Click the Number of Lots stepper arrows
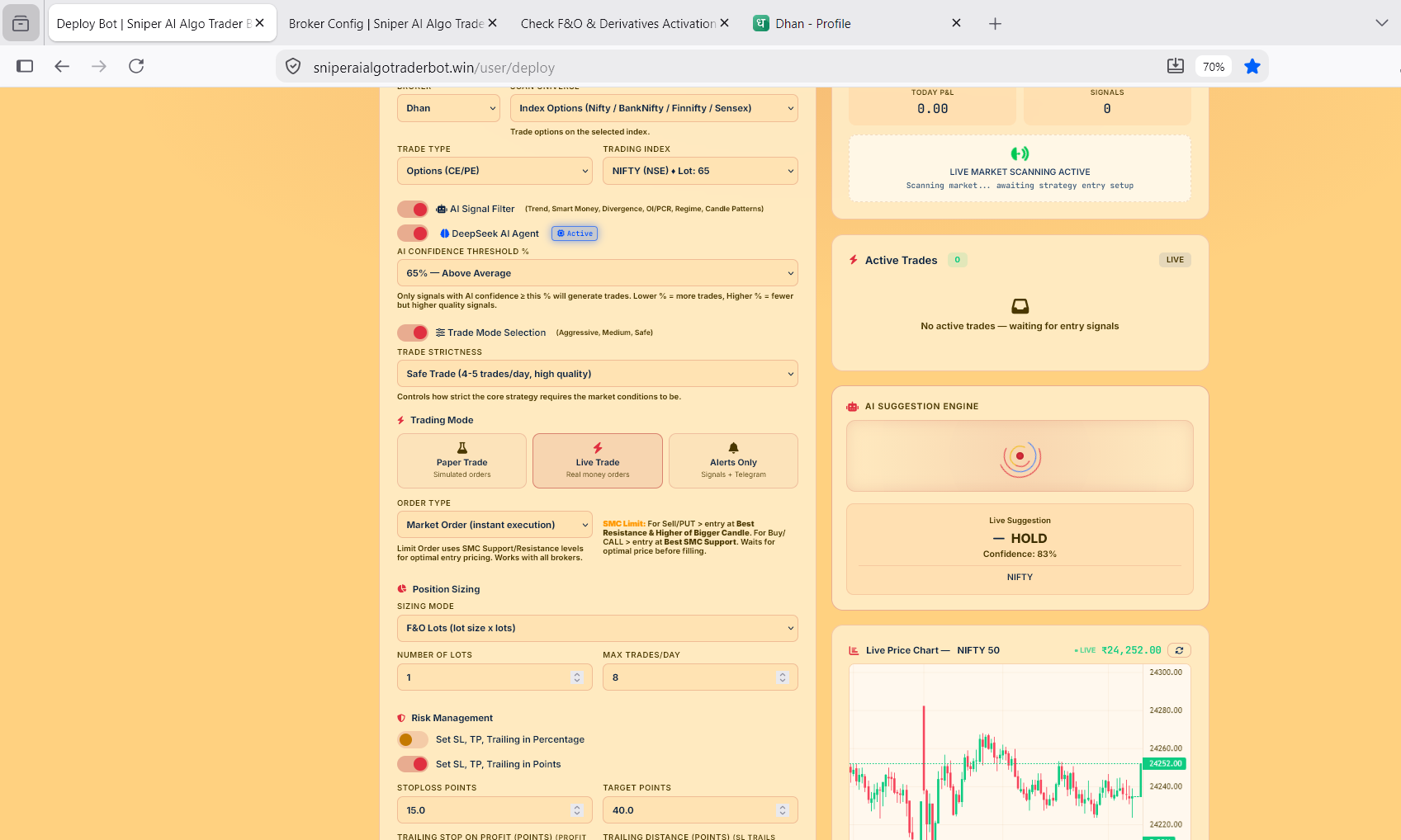 (577, 677)
